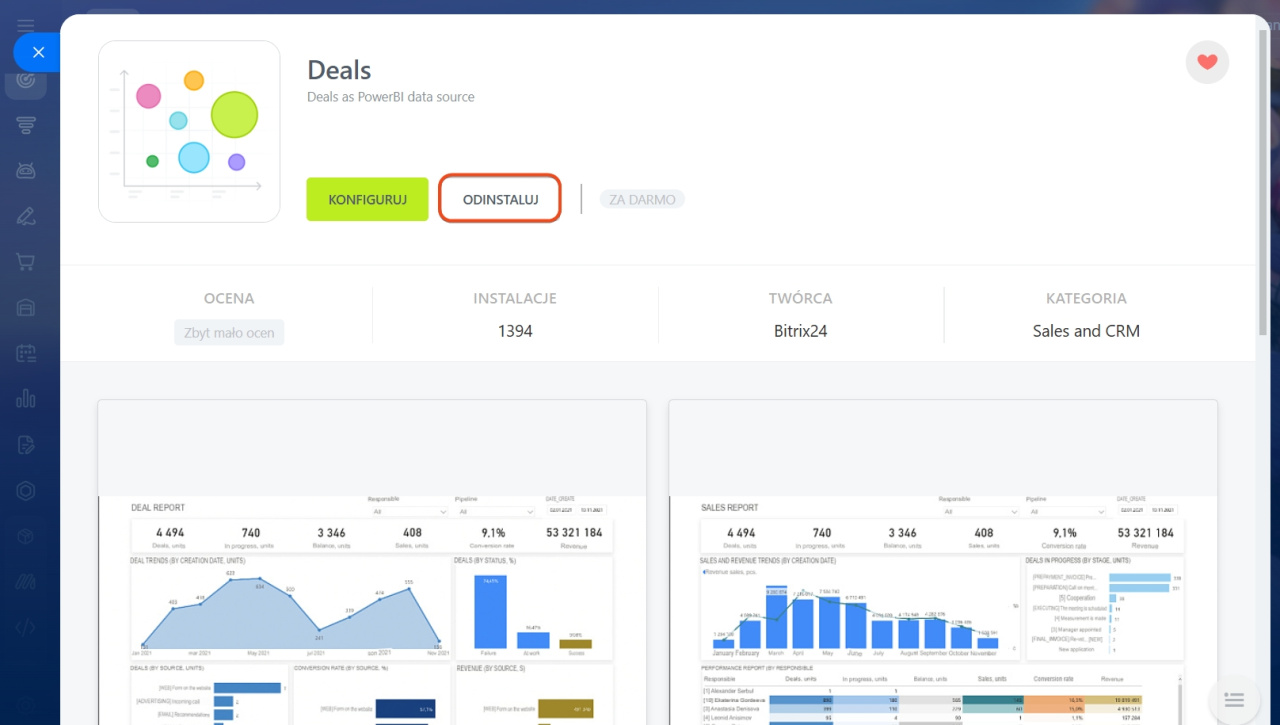Open the robot icon in sidebar
The image size is (1280, 725).
click(26, 170)
